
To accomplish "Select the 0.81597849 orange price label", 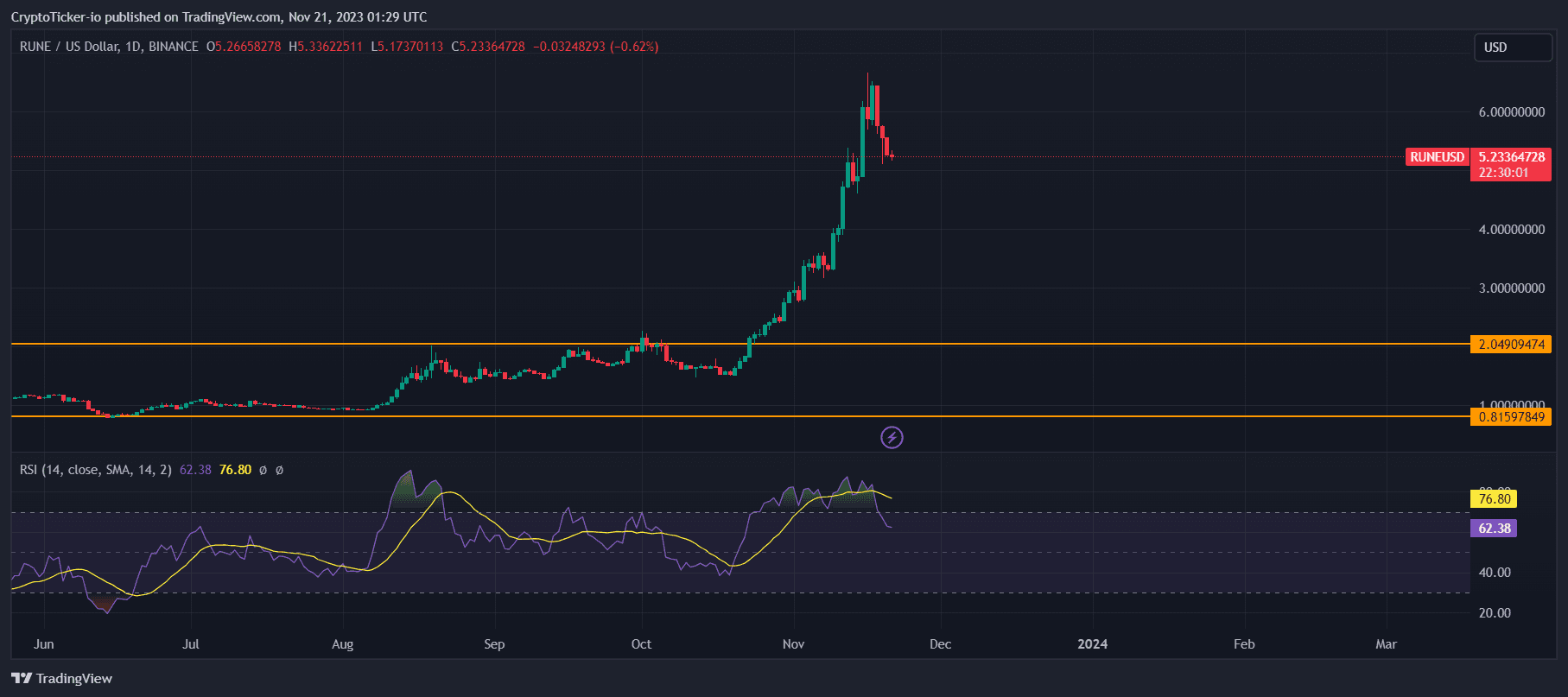I will click(x=1511, y=417).
